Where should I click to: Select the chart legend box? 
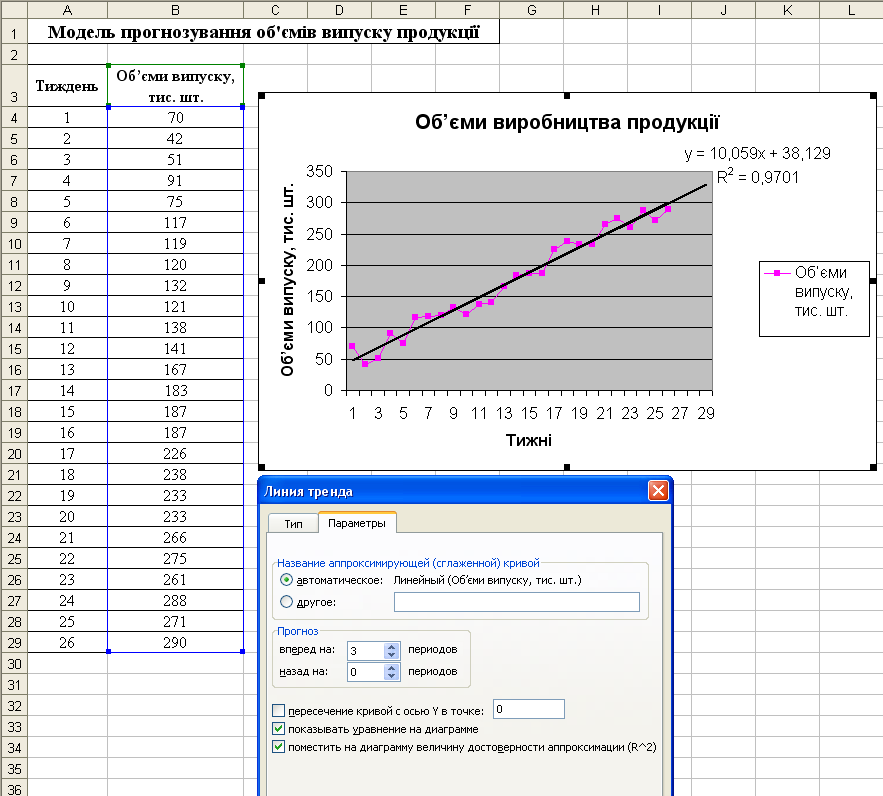point(813,291)
